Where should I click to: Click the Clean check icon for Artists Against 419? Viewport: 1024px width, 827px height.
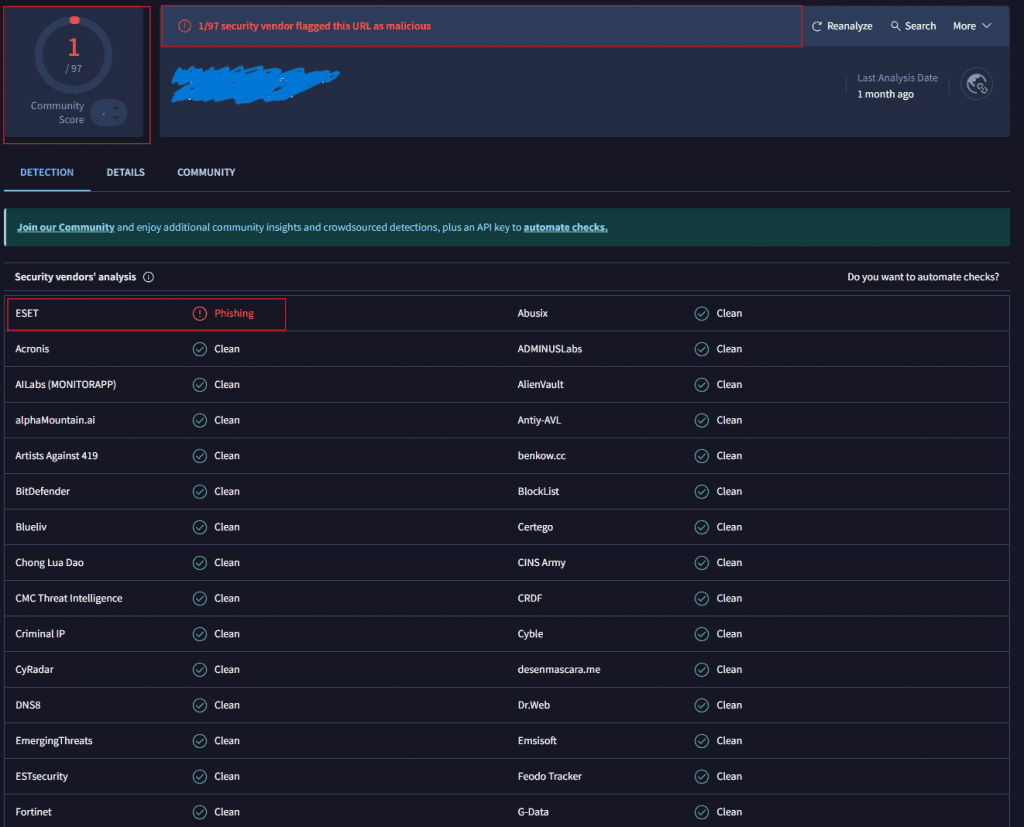(200, 456)
